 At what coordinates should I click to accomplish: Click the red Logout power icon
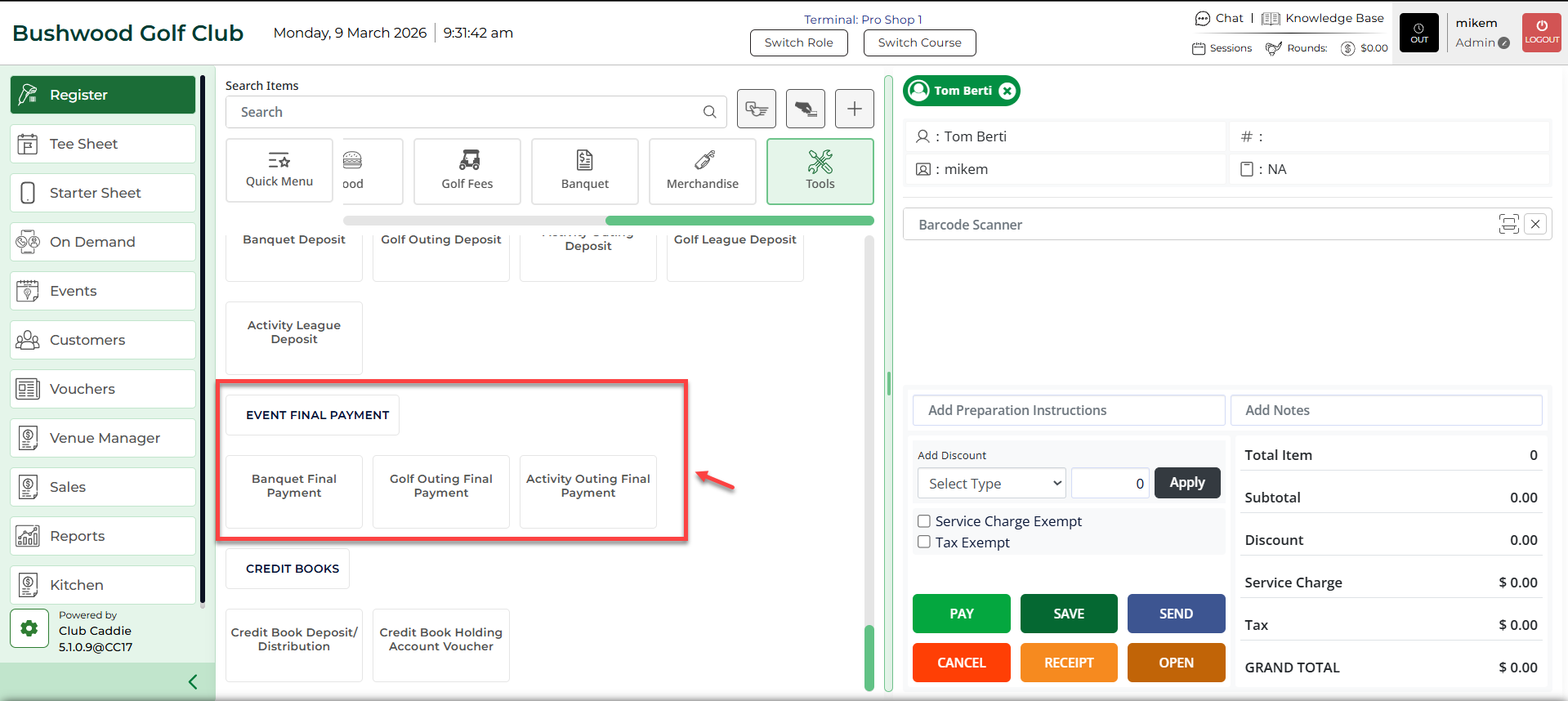click(x=1541, y=33)
